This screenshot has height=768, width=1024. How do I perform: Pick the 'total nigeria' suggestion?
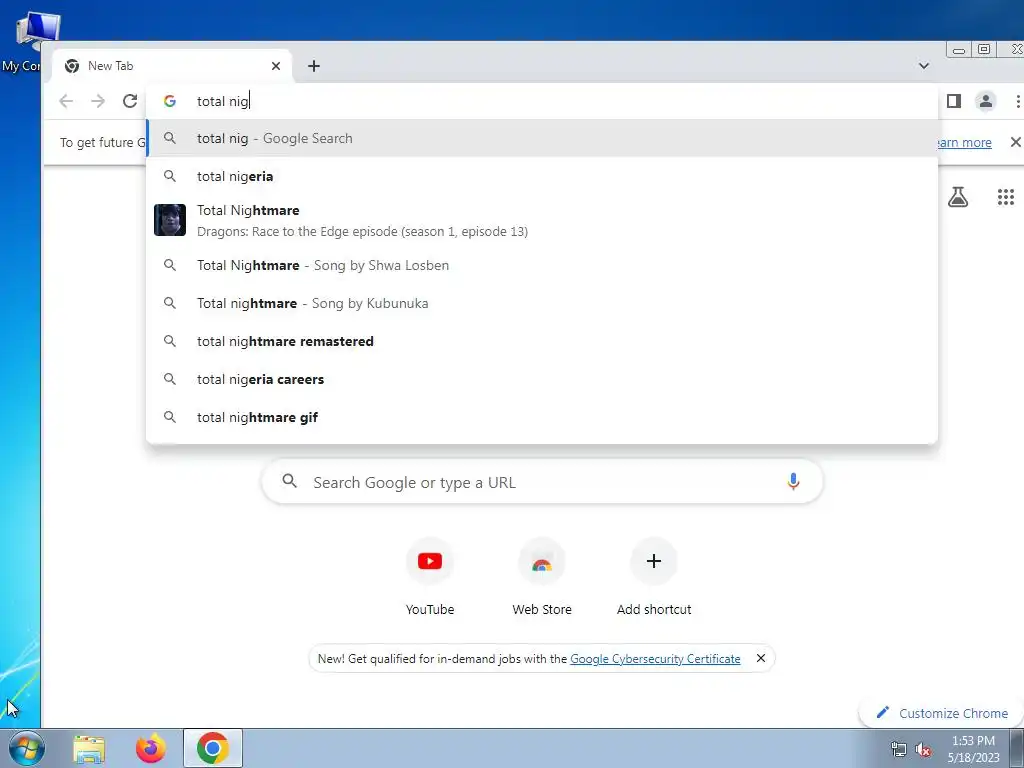click(x=542, y=176)
